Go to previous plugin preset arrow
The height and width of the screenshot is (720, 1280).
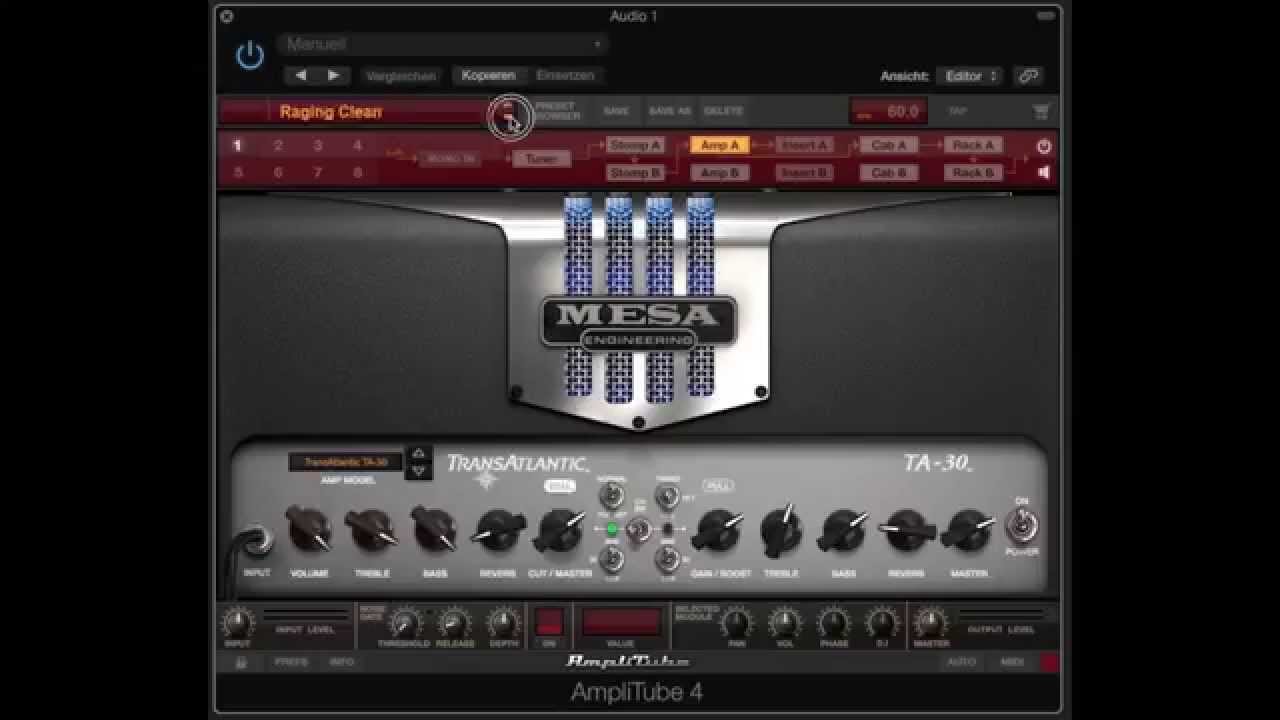(x=301, y=75)
